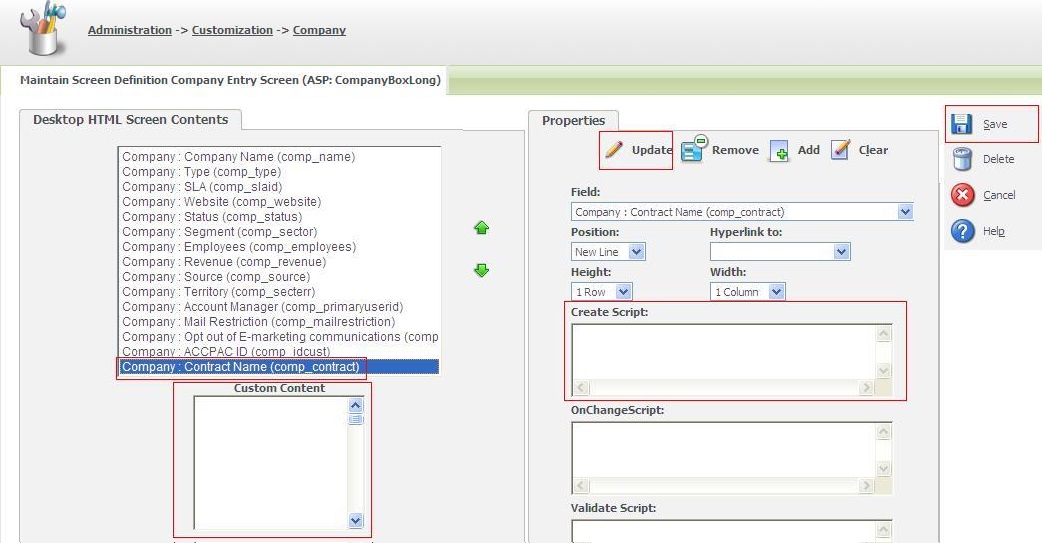The height and width of the screenshot is (543, 1042).
Task: Click the Save text link
Action: point(995,124)
